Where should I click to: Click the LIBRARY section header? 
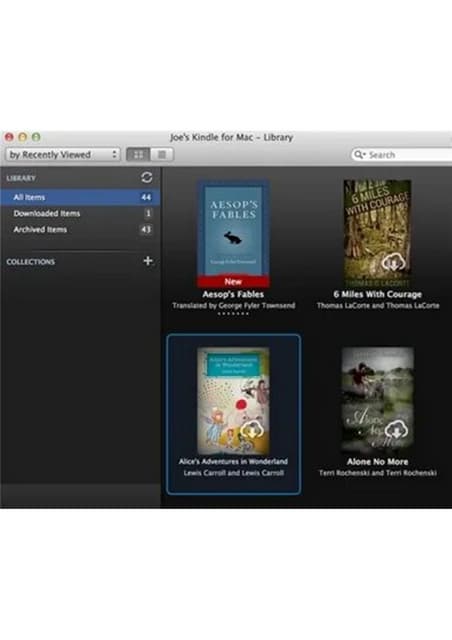tap(21, 178)
